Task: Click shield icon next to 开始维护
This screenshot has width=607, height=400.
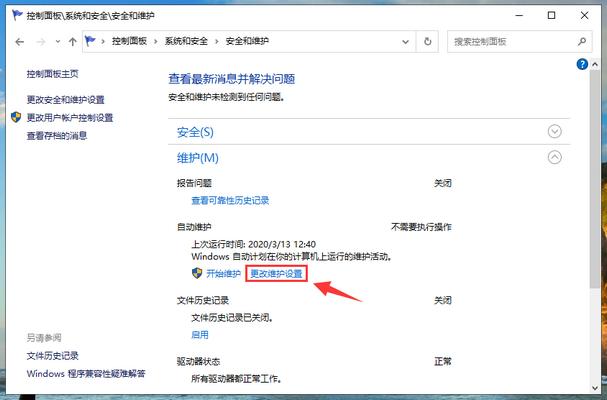Action: click(x=197, y=273)
